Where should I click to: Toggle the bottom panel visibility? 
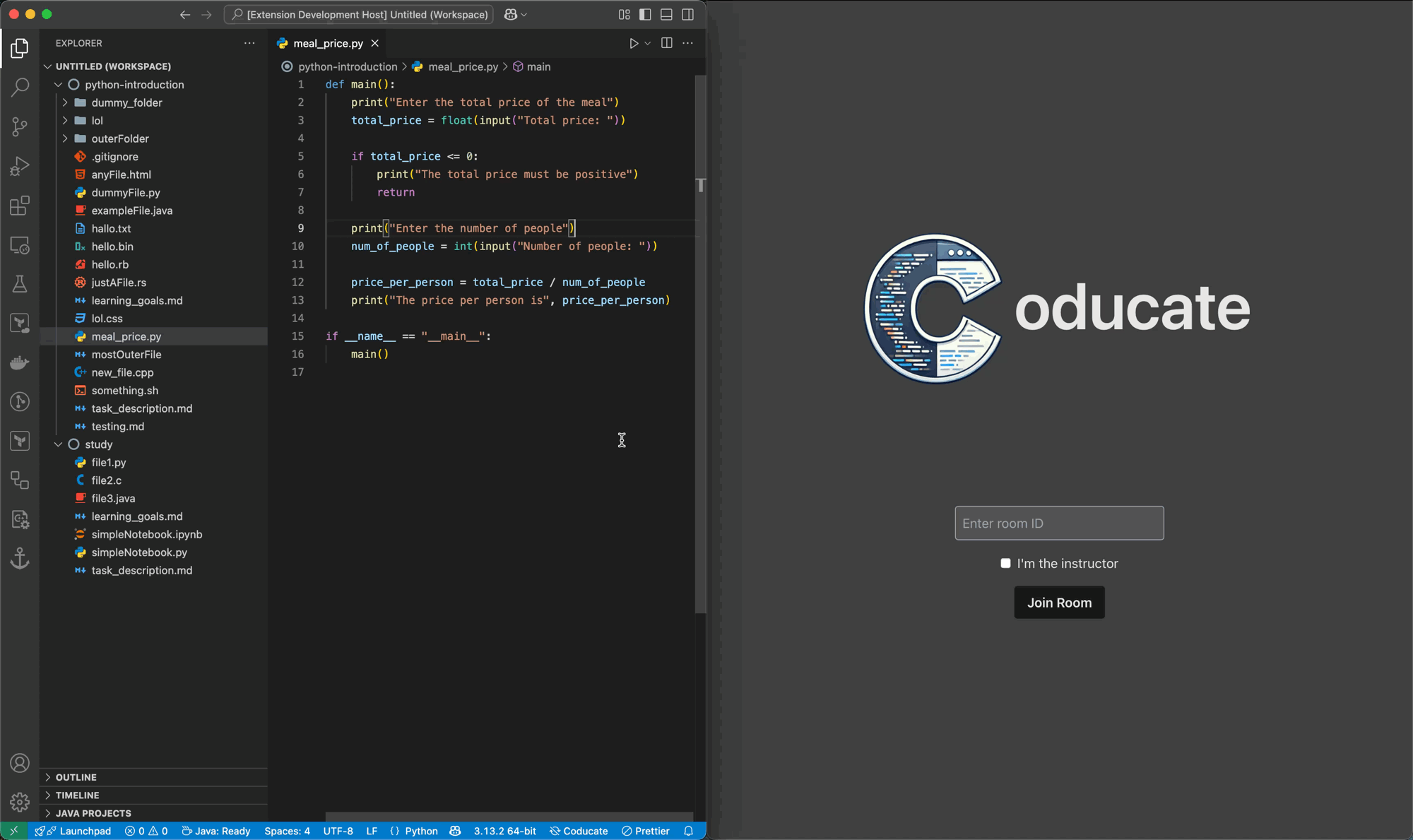point(666,14)
